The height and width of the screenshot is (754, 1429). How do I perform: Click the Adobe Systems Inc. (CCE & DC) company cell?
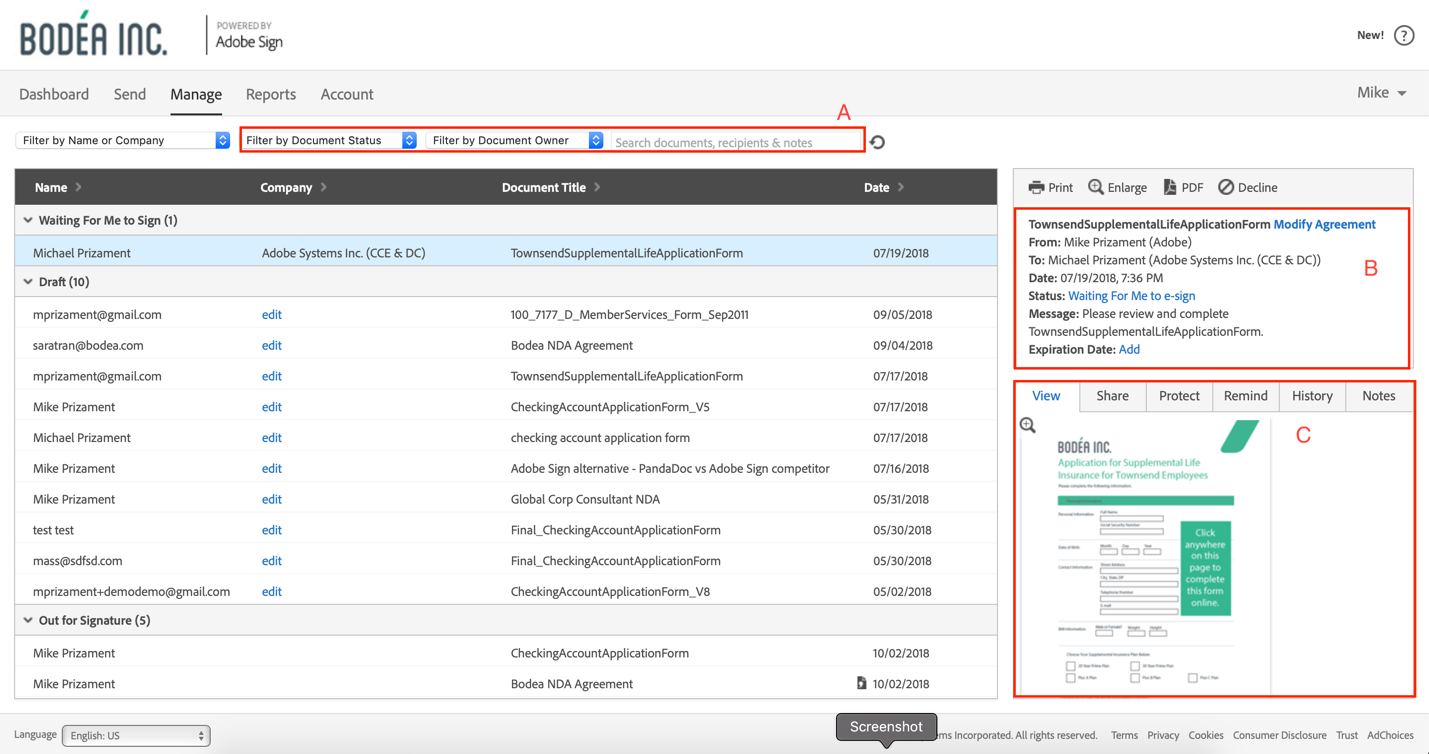point(343,253)
